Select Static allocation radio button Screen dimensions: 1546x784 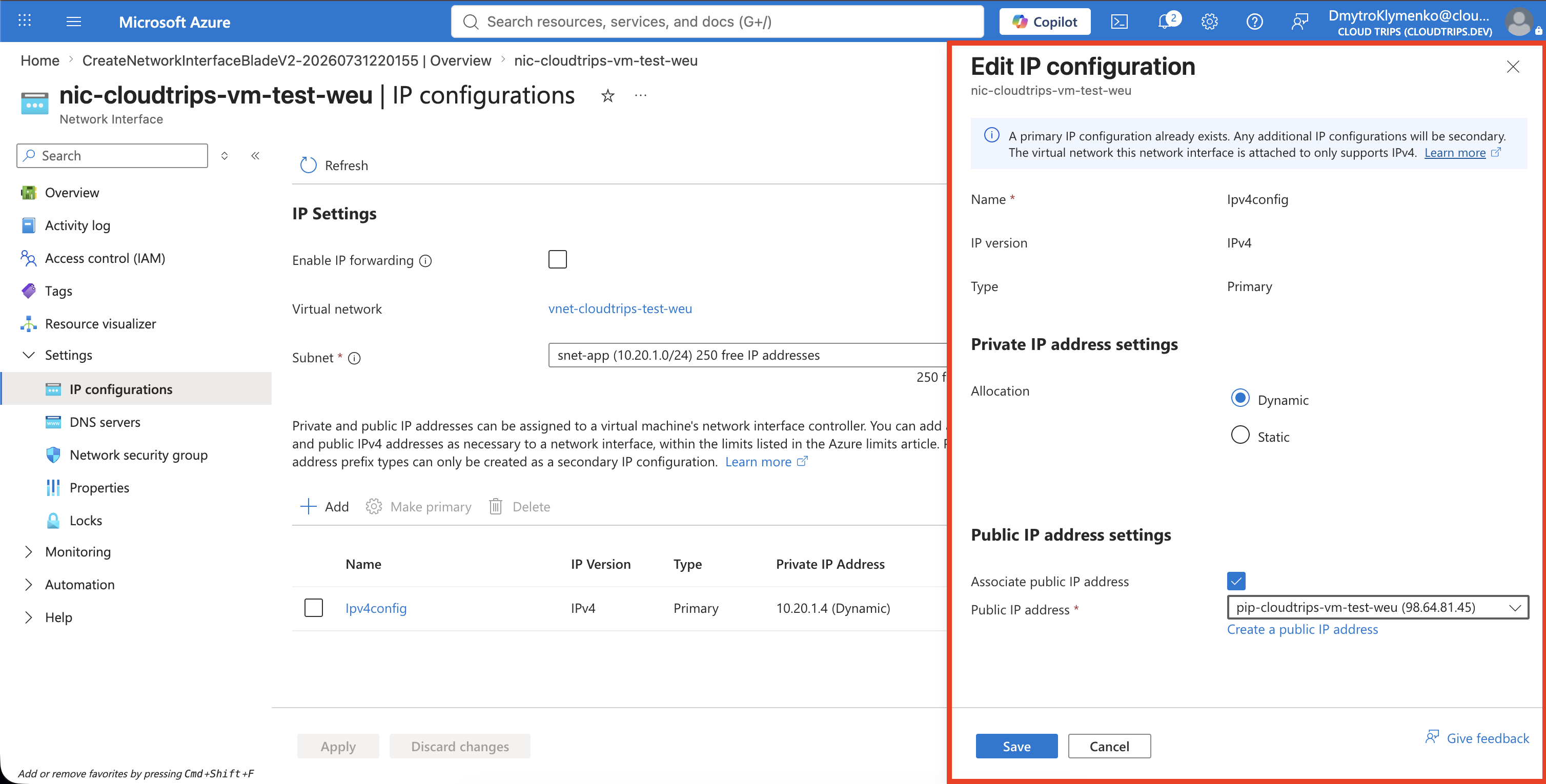(1240, 435)
